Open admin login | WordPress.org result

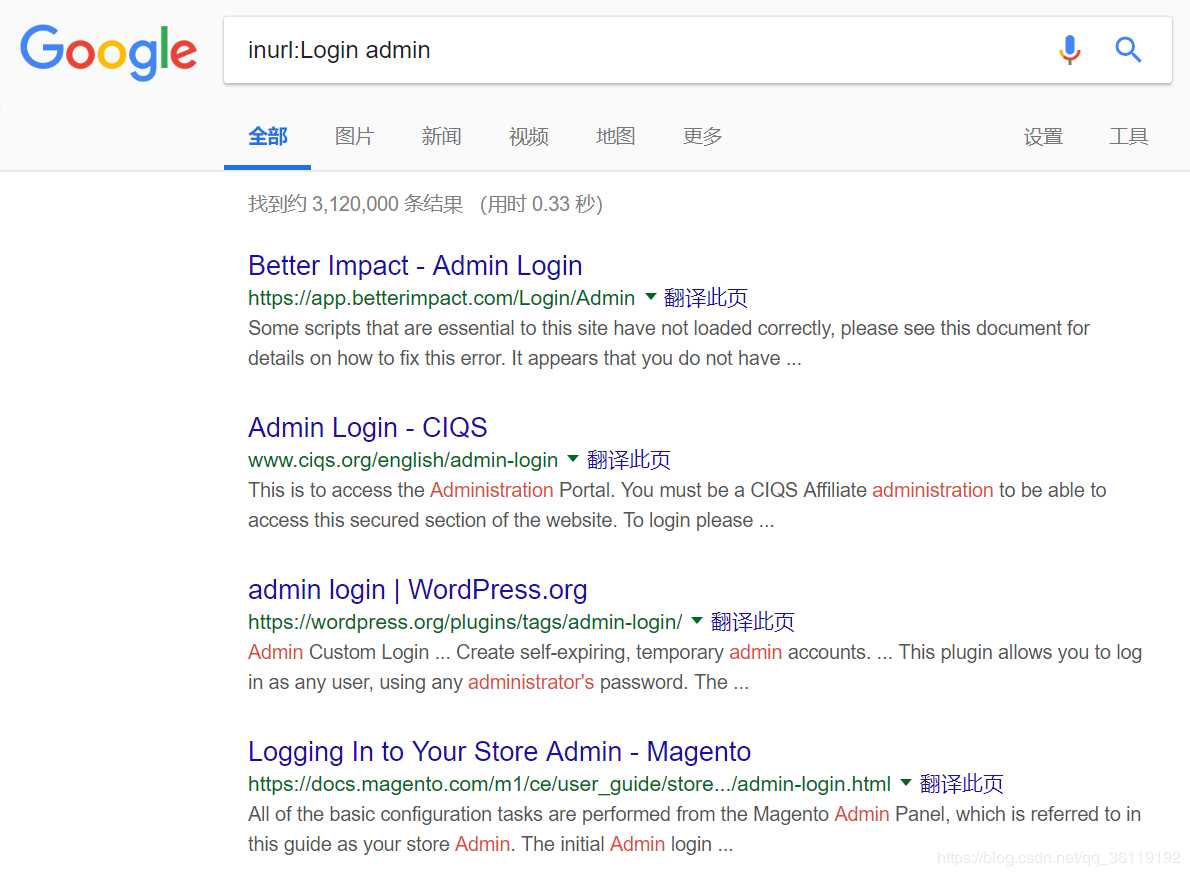tap(417, 589)
